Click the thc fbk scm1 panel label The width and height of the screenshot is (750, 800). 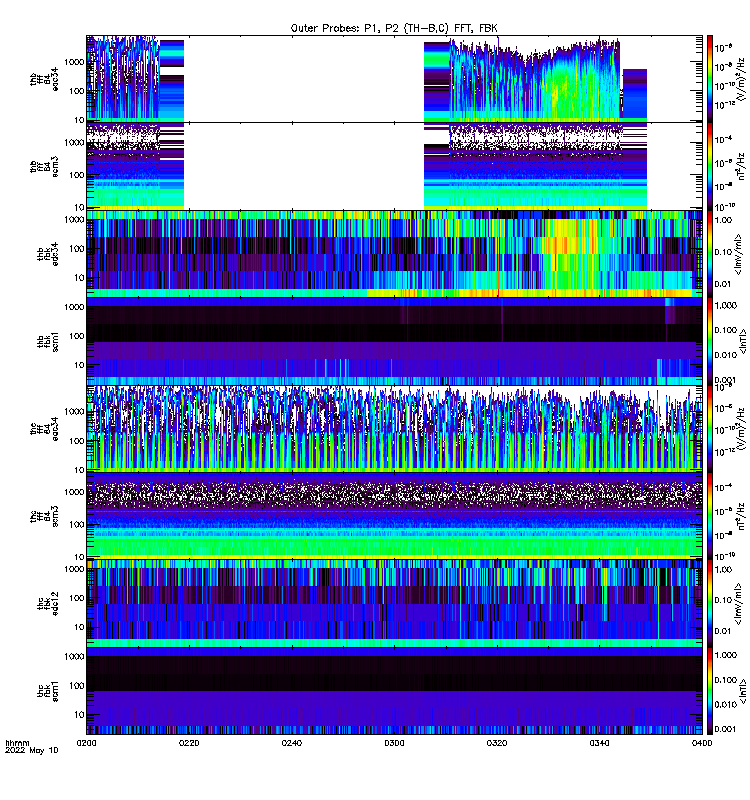(47, 691)
